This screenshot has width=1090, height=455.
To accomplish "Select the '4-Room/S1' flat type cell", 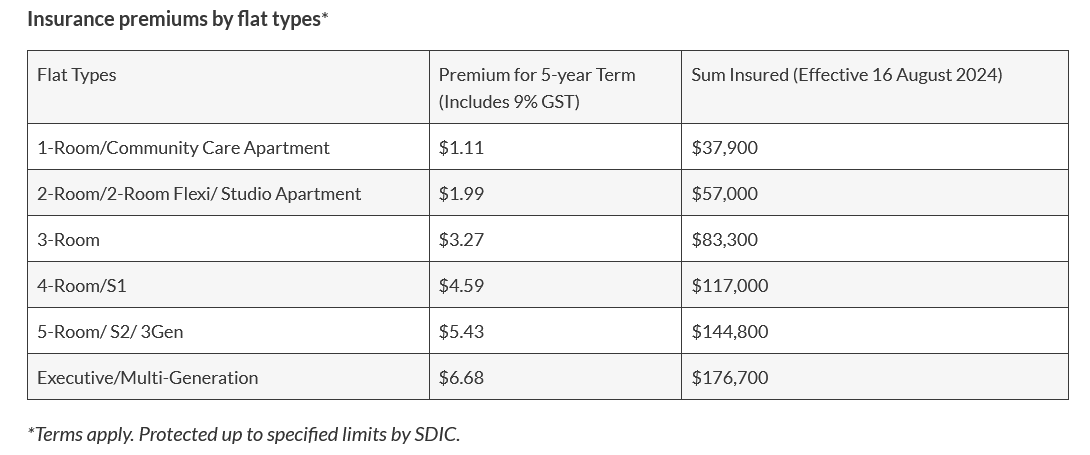I will (x=82, y=286).
